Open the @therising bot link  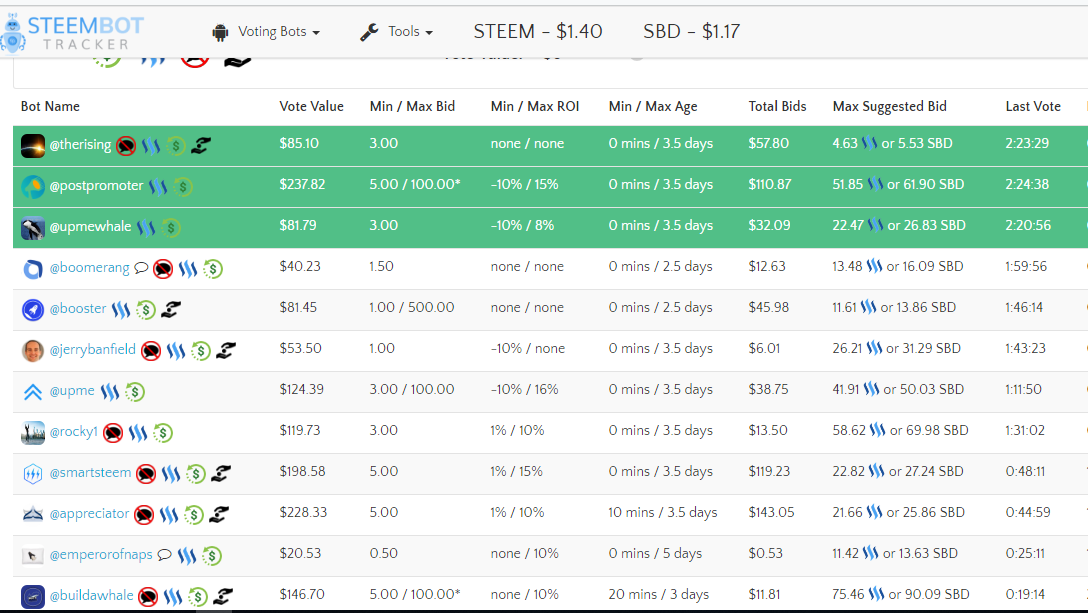80,145
